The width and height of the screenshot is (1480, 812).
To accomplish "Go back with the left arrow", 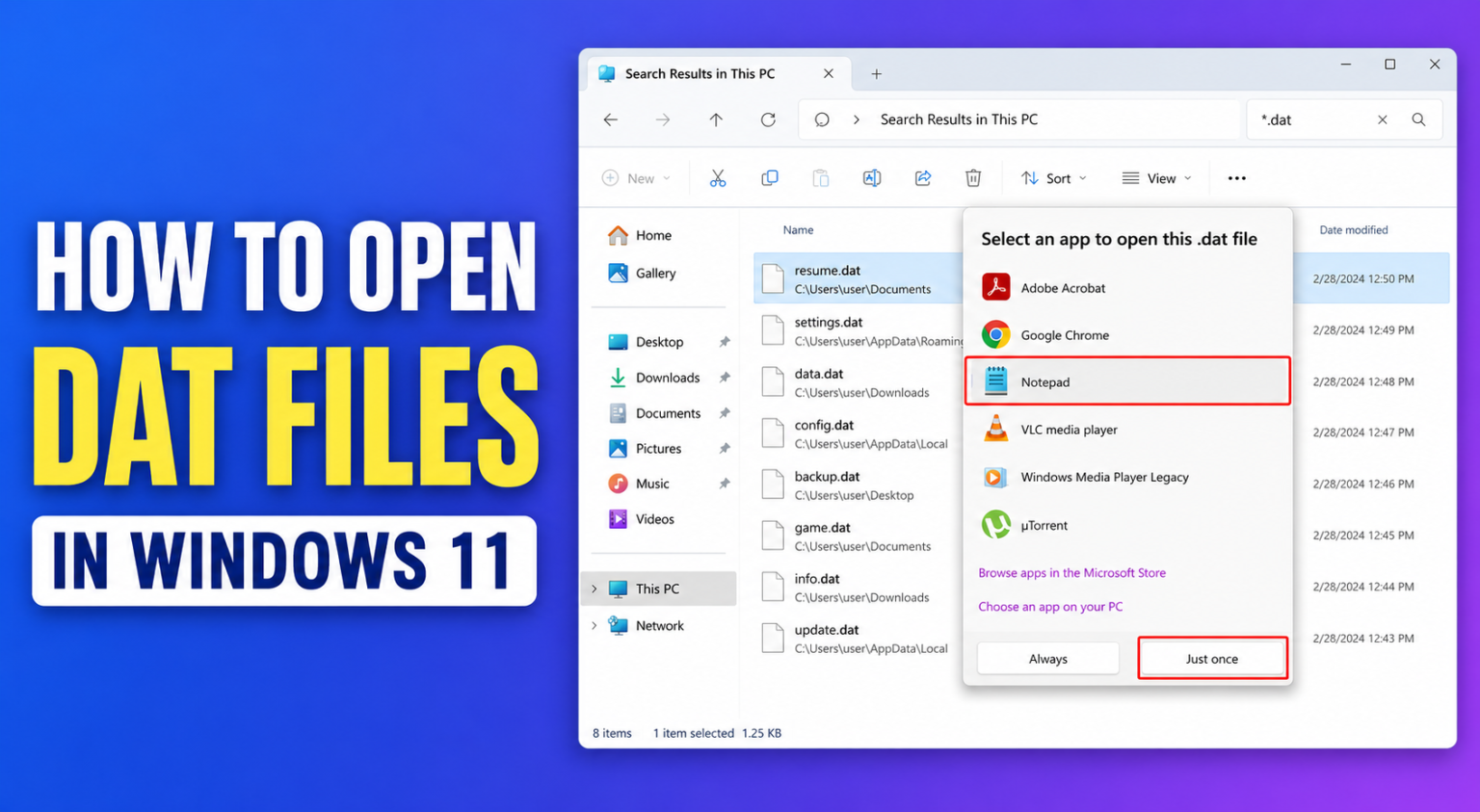I will pyautogui.click(x=611, y=119).
